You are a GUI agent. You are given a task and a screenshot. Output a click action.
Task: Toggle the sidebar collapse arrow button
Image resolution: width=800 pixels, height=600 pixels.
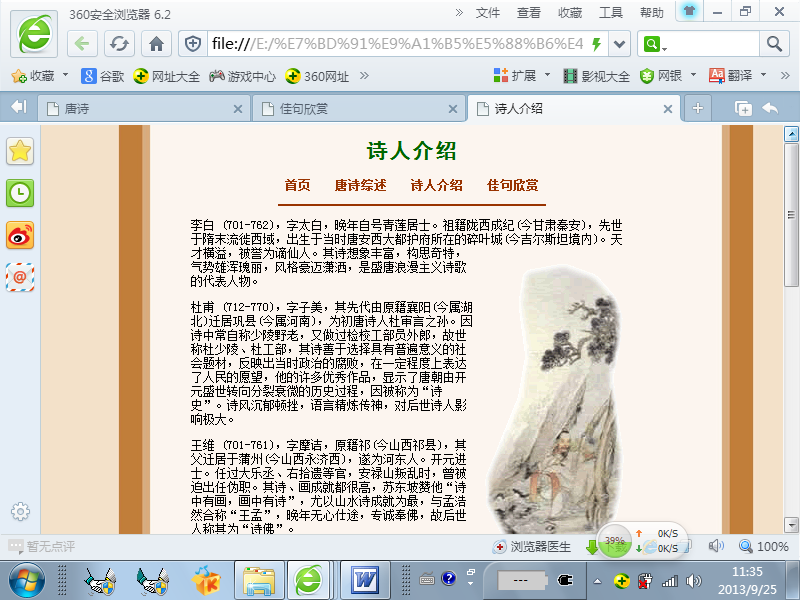pos(18,108)
